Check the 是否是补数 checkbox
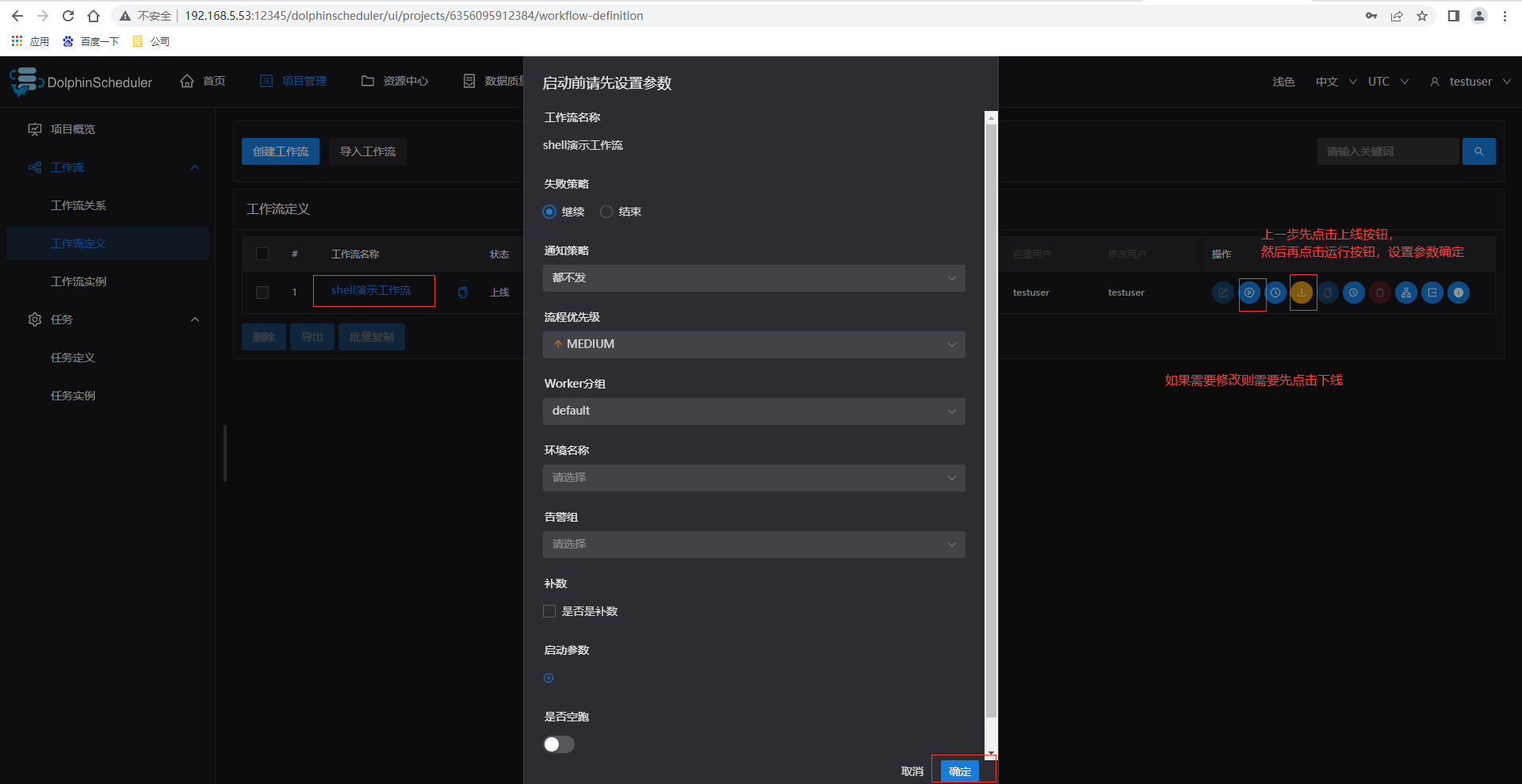The height and width of the screenshot is (784, 1522). tap(549, 611)
